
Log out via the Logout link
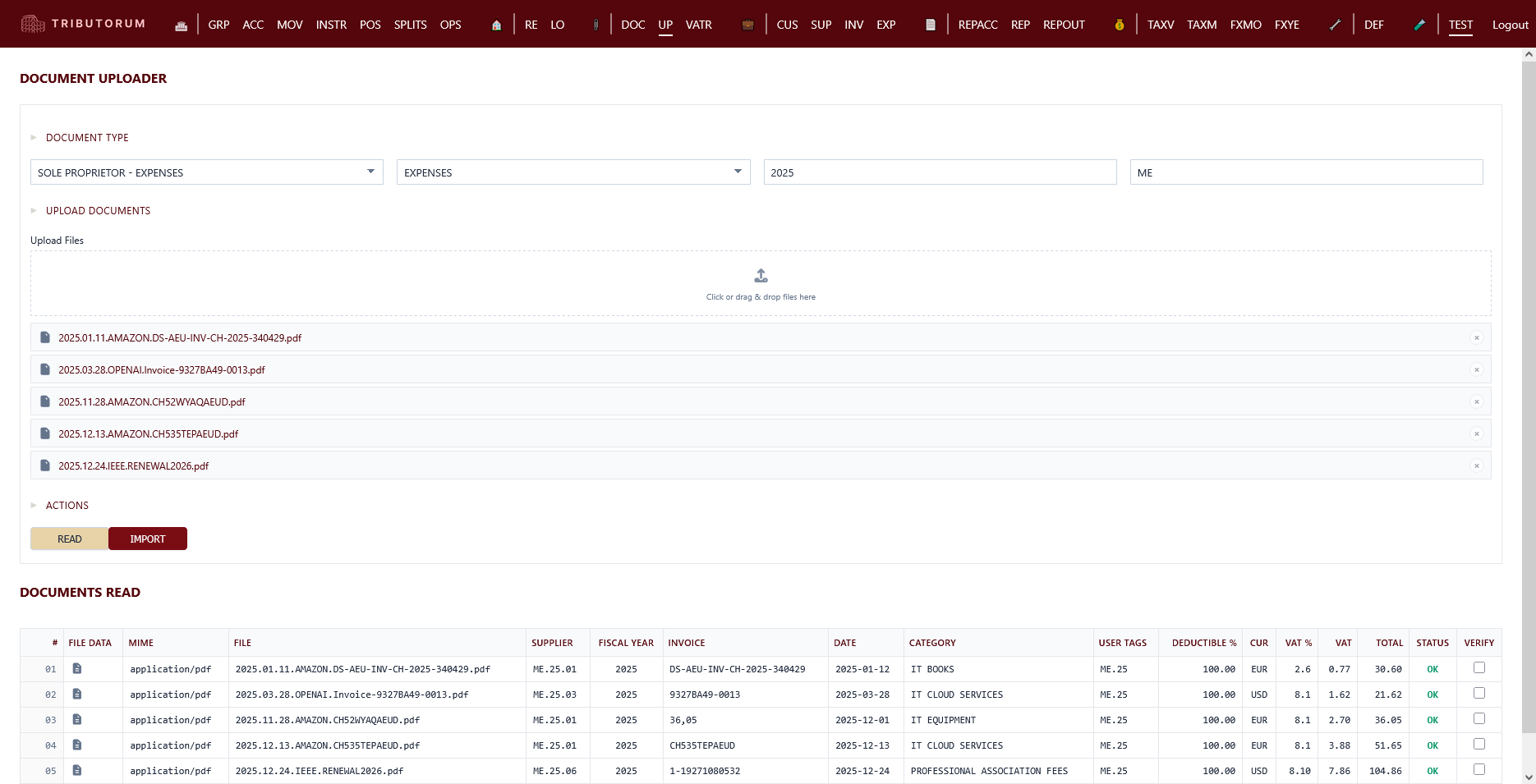coord(1511,25)
